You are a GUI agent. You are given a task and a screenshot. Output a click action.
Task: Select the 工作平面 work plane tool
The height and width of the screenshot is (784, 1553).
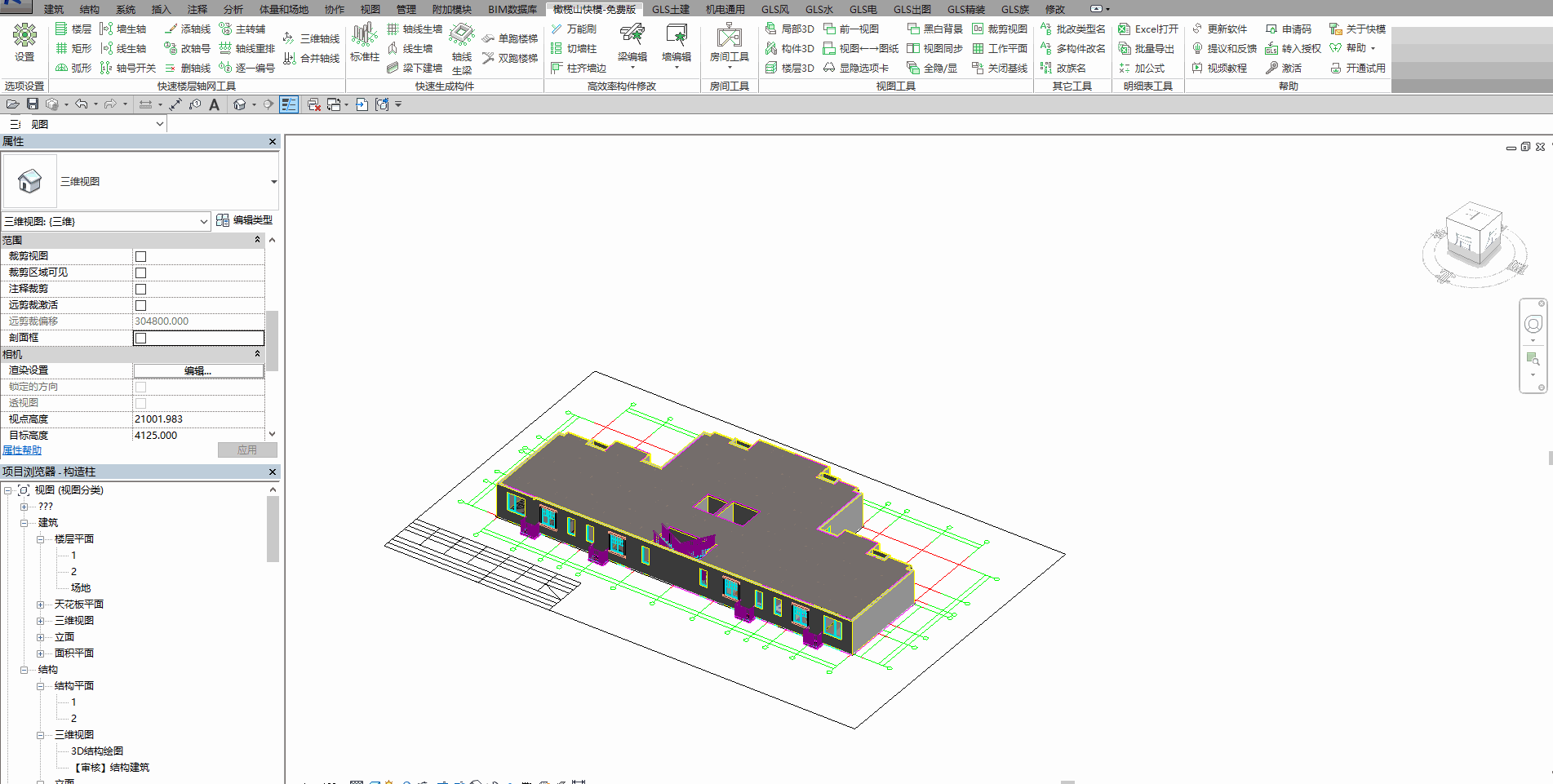tap(1000, 48)
